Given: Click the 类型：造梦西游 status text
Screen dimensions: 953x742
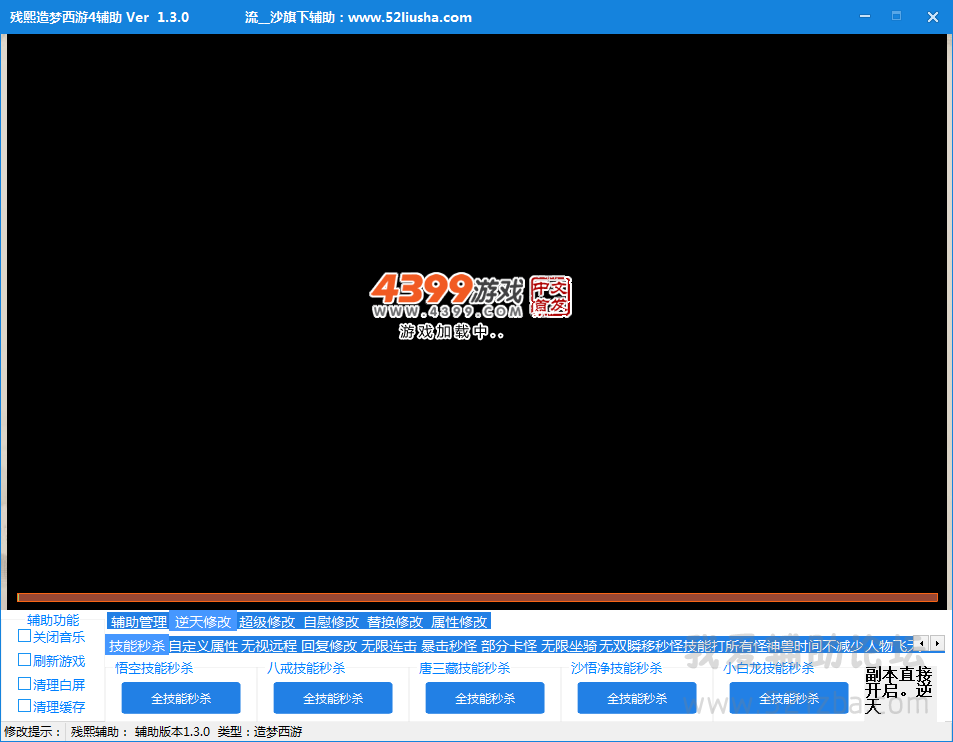Looking at the screenshot, I should click(x=260, y=732).
